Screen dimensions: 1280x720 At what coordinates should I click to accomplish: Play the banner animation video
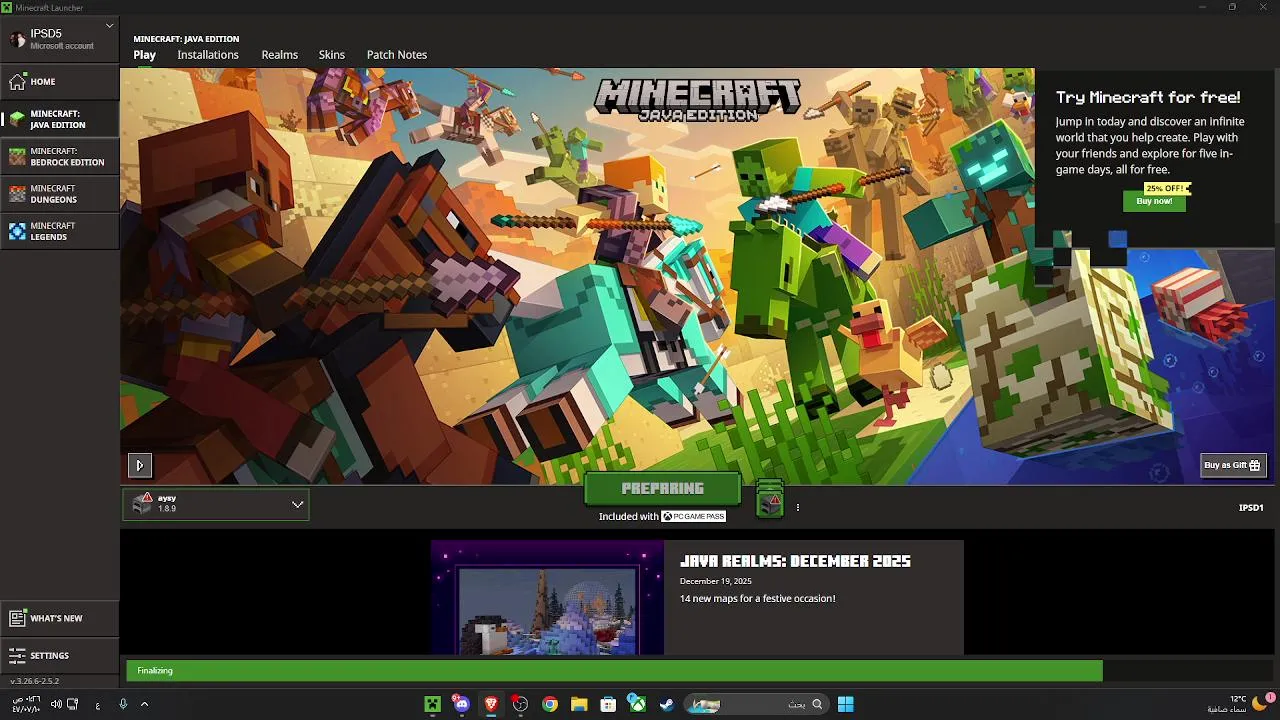click(139, 465)
